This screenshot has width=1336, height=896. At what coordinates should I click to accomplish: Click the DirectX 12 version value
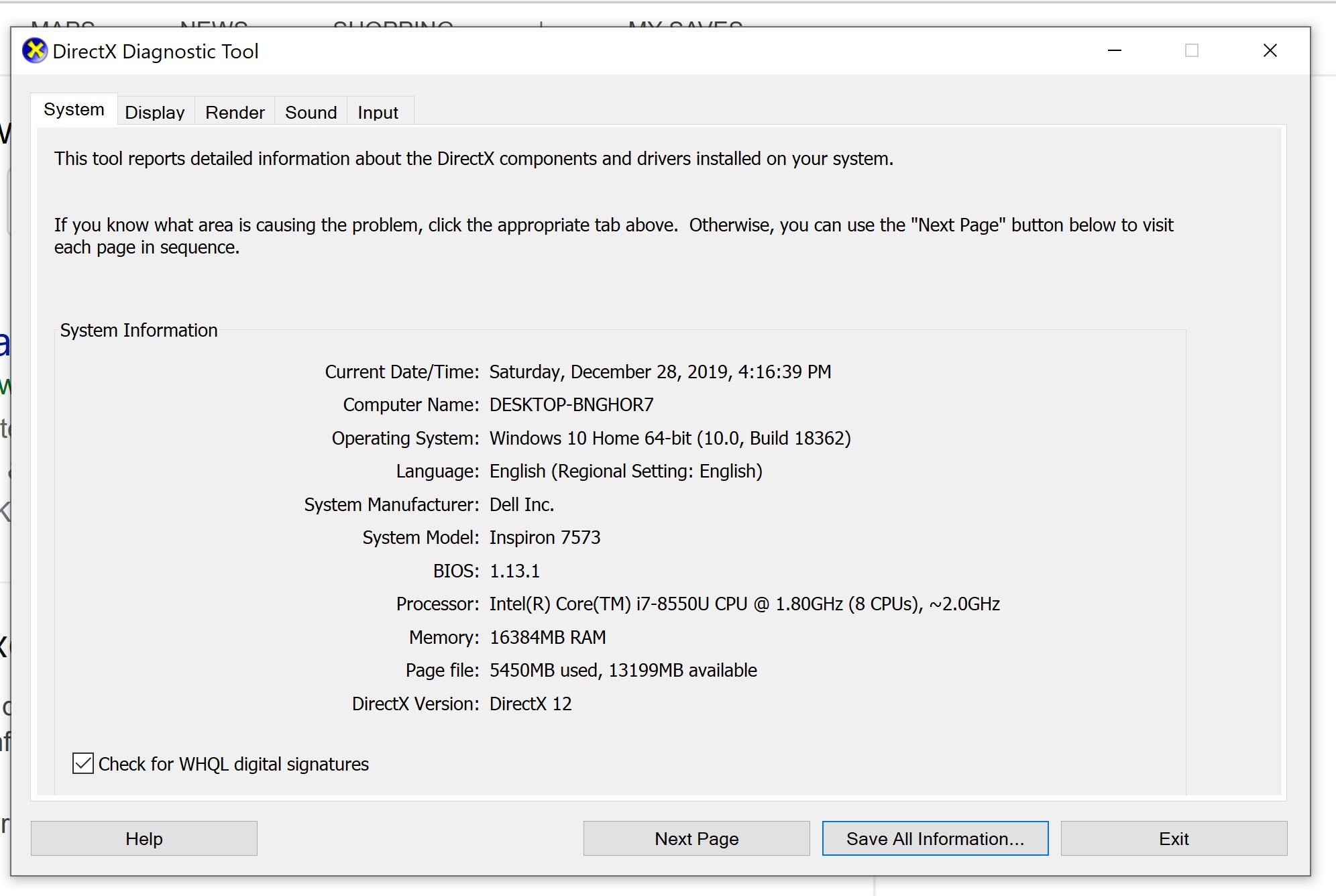pyautogui.click(x=531, y=704)
